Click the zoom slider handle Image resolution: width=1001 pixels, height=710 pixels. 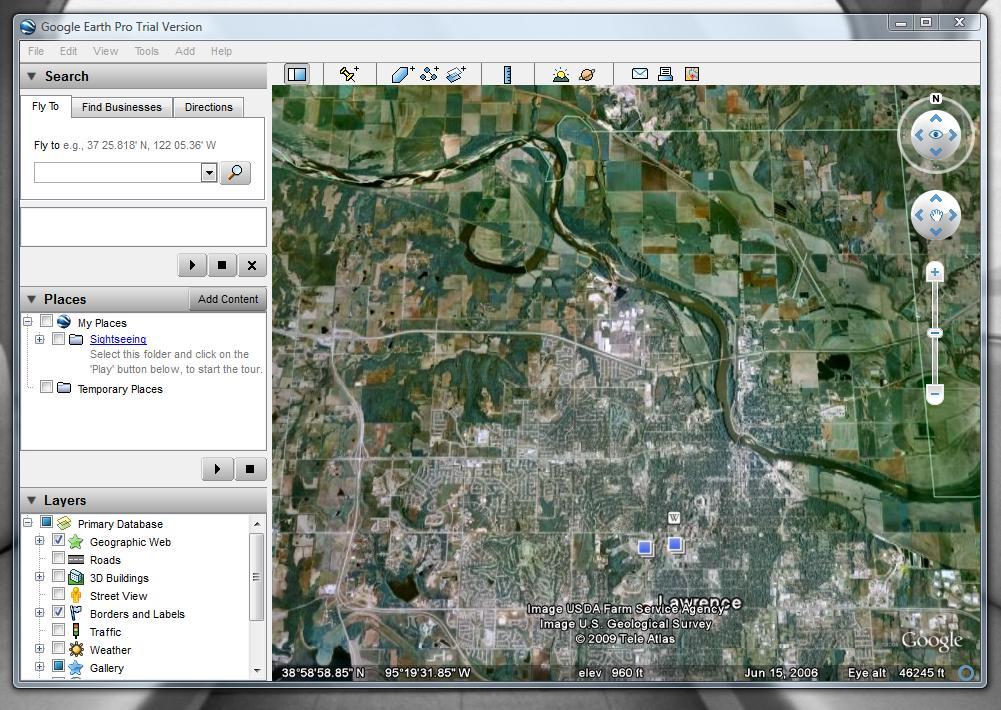pyautogui.click(x=935, y=333)
